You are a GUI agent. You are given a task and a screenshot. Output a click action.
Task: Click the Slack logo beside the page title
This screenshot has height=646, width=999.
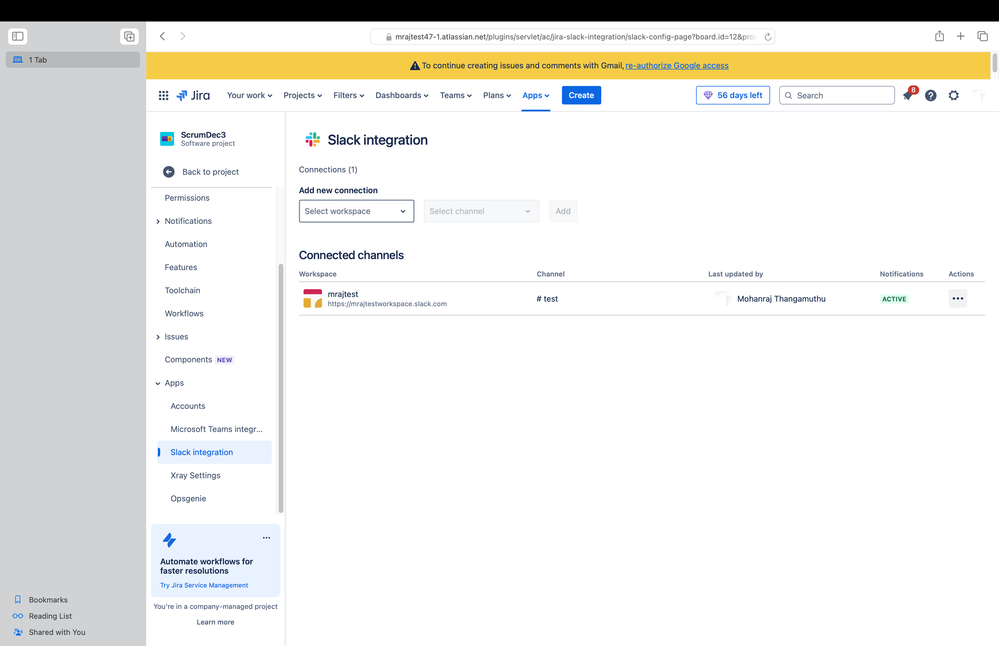pos(312,140)
